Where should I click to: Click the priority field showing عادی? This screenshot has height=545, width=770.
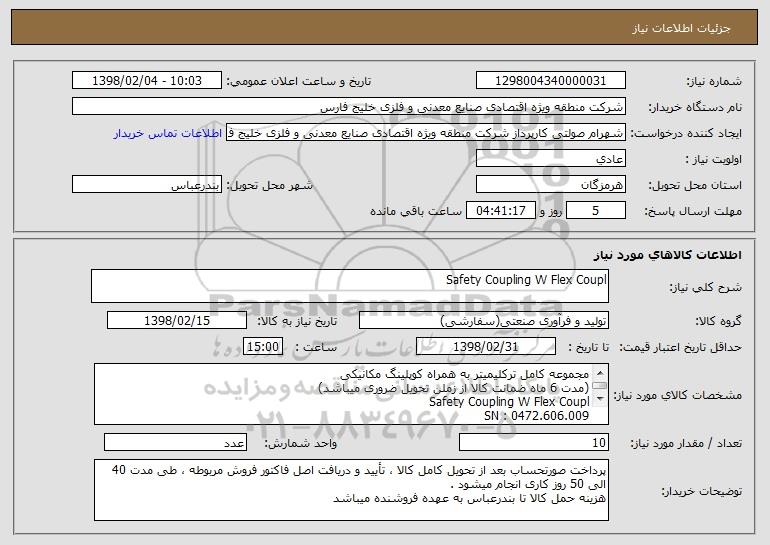[x=550, y=159]
